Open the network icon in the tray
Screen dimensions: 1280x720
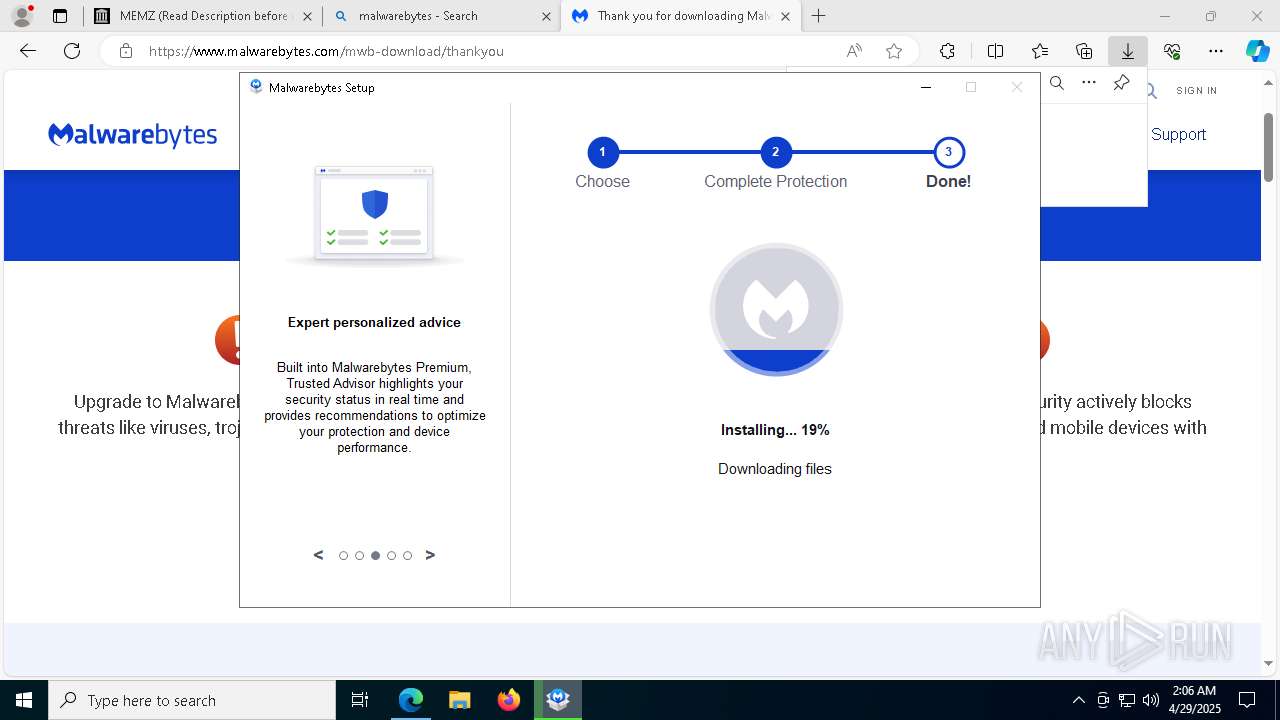click(1127, 700)
